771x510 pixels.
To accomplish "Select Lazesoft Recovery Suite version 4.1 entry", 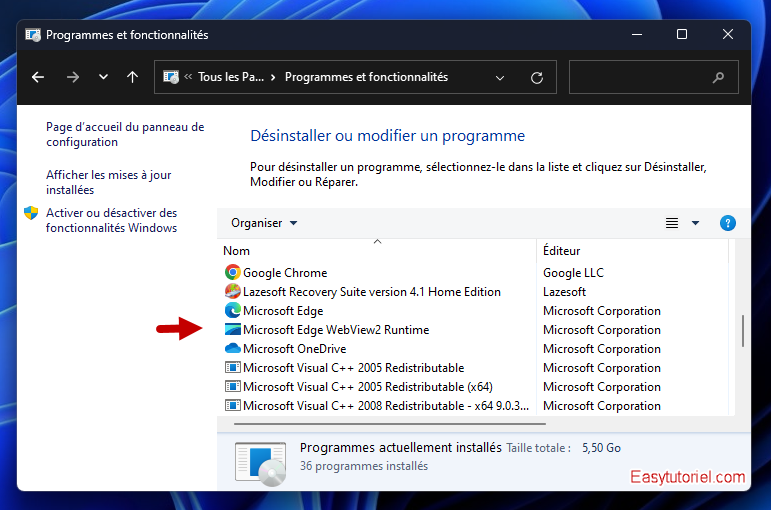I will (x=372, y=292).
